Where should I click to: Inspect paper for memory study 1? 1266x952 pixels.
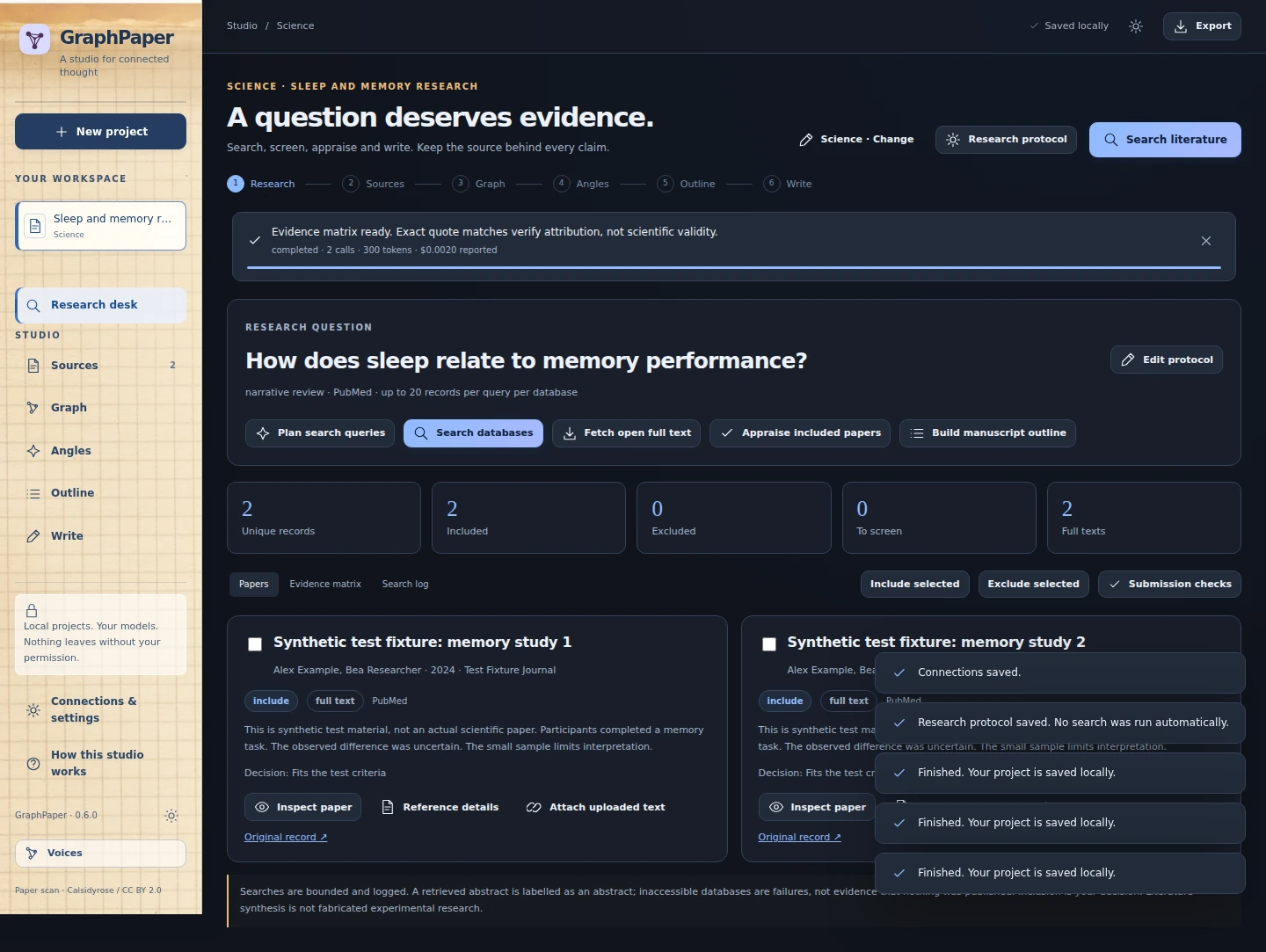[302, 807]
